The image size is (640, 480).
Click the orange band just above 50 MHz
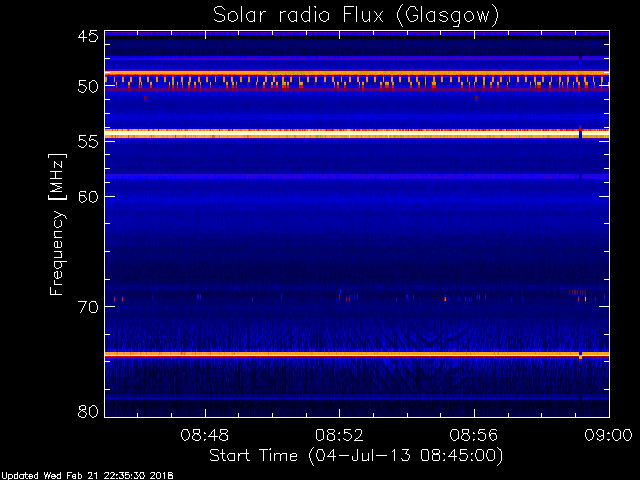[x=355, y=73]
